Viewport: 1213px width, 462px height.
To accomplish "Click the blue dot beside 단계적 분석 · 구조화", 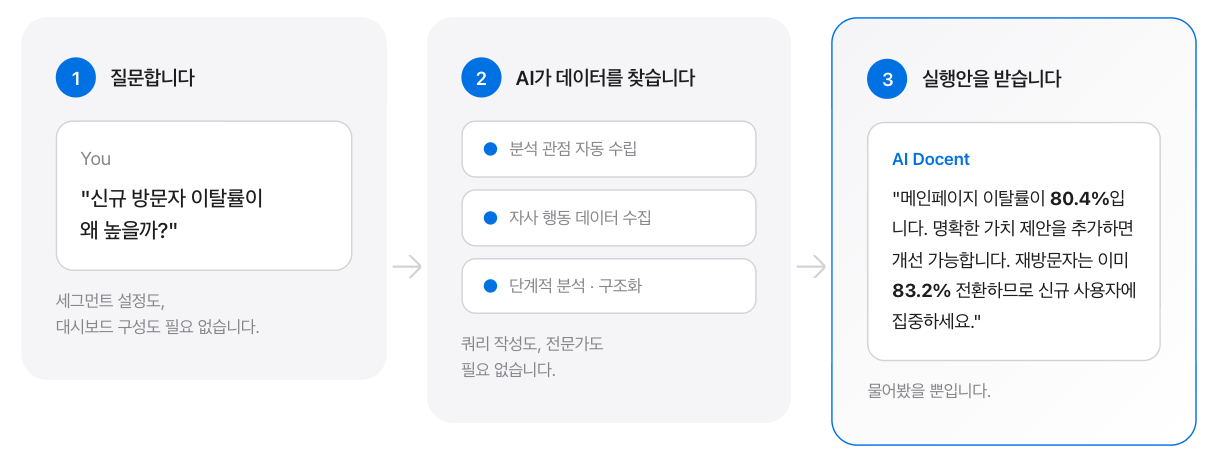I will click(x=490, y=286).
